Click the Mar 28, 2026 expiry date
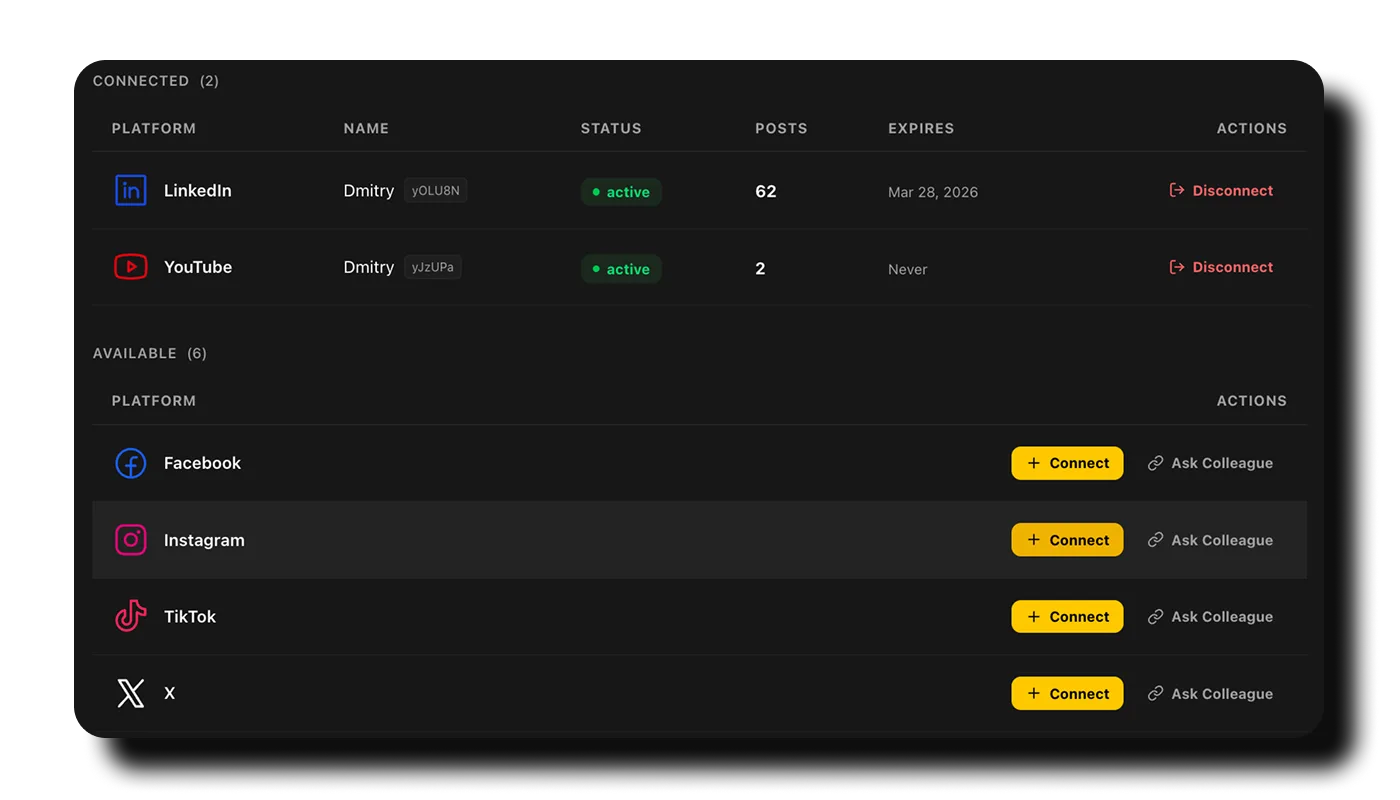The width and height of the screenshot is (1400, 800). [x=933, y=192]
